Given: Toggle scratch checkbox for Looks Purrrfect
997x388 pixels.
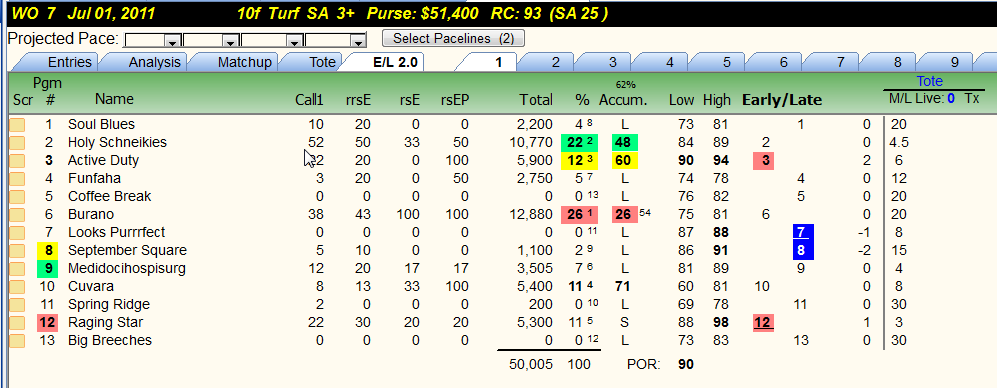Looking at the screenshot, I should coord(17,232).
